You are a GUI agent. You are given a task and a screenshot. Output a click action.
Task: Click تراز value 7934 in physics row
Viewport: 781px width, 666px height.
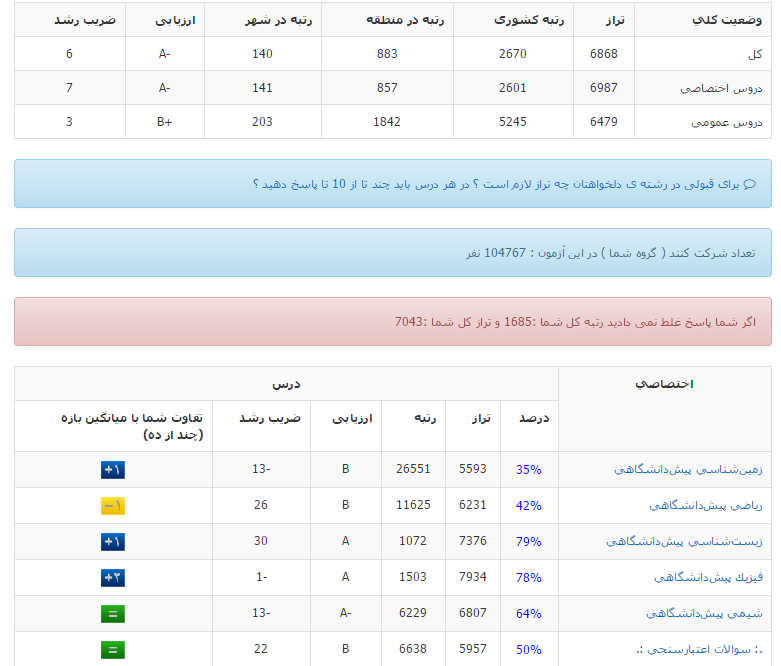(x=473, y=577)
